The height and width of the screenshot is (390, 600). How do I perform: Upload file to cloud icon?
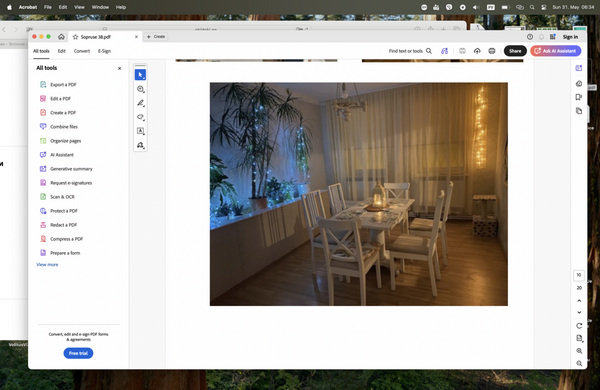click(x=477, y=51)
